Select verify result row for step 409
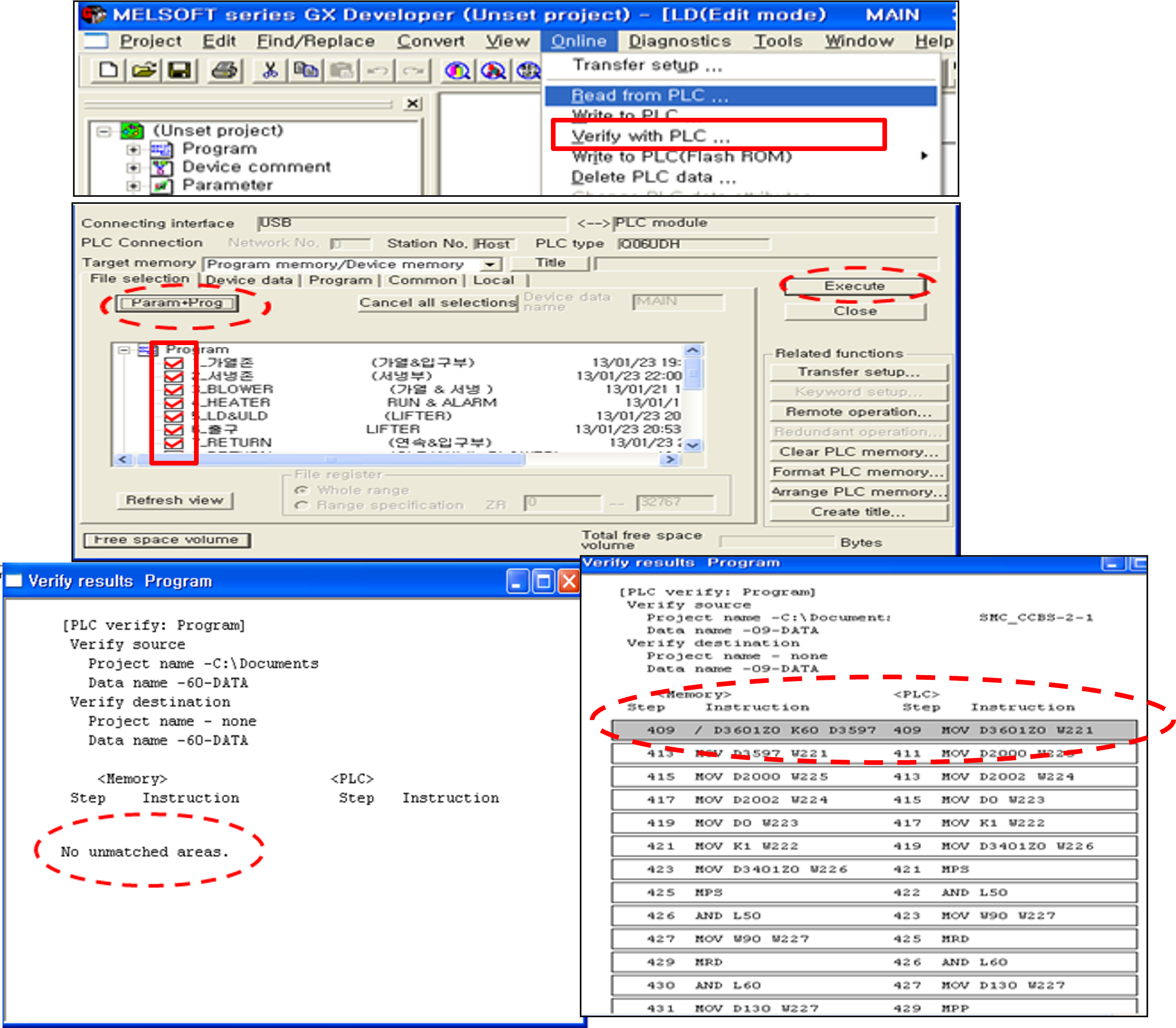The height and width of the screenshot is (1028, 1176). click(874, 730)
